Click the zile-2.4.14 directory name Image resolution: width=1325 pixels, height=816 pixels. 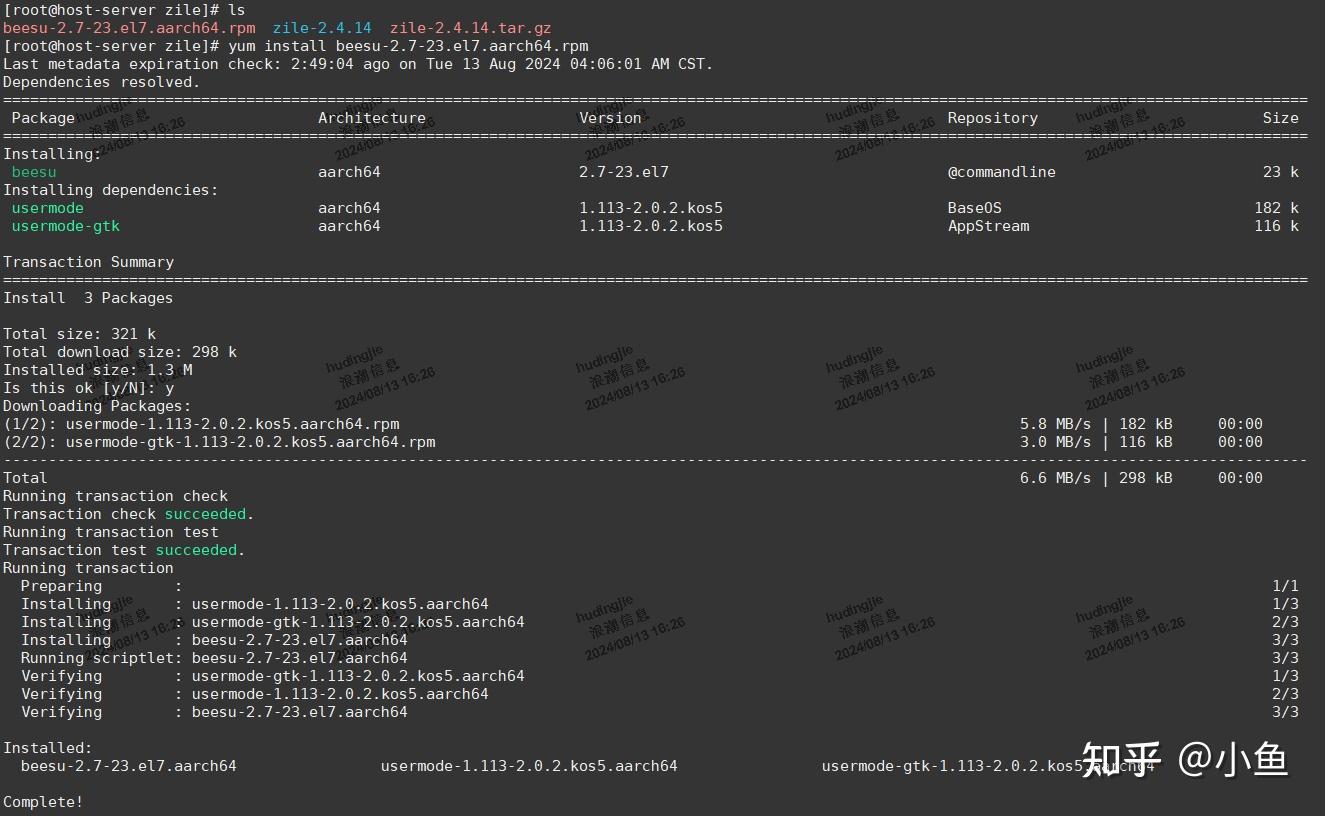[321, 27]
